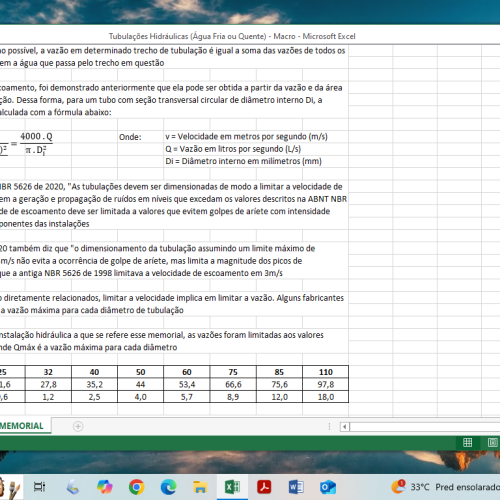The image size is (500, 500).
Task: Open Google Chrome from the taskbar
Action: coord(136,487)
